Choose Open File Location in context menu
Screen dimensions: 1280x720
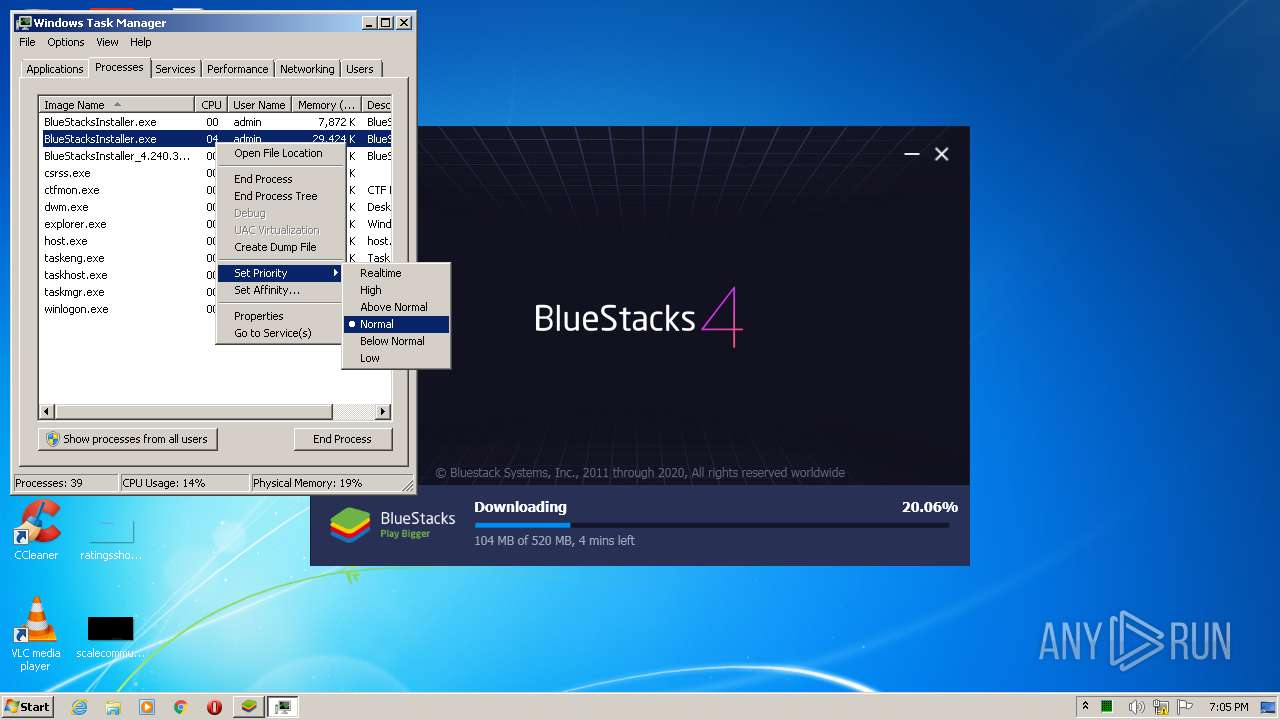[x=278, y=153]
